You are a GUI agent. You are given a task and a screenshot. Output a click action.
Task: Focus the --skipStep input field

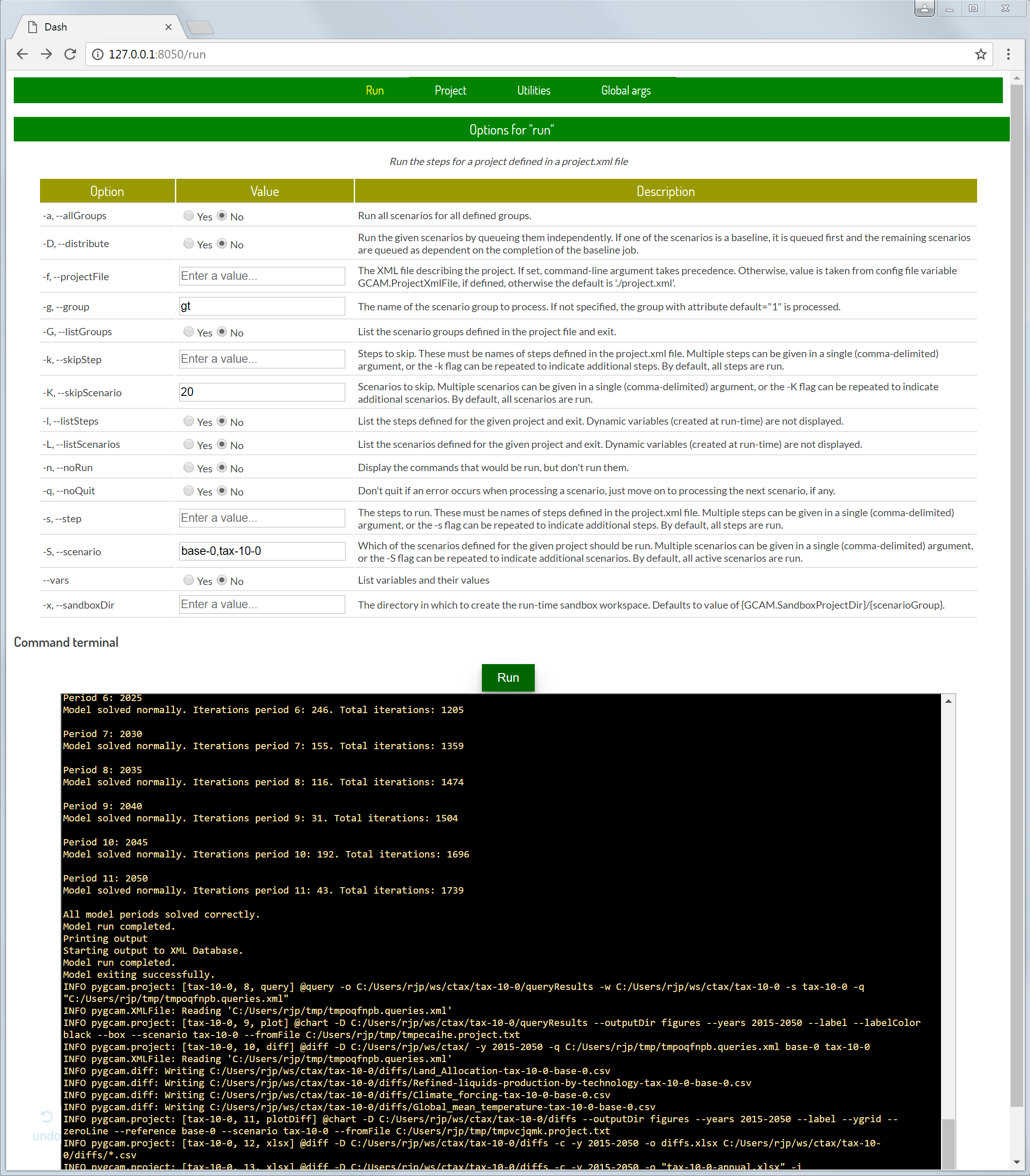tap(262, 359)
